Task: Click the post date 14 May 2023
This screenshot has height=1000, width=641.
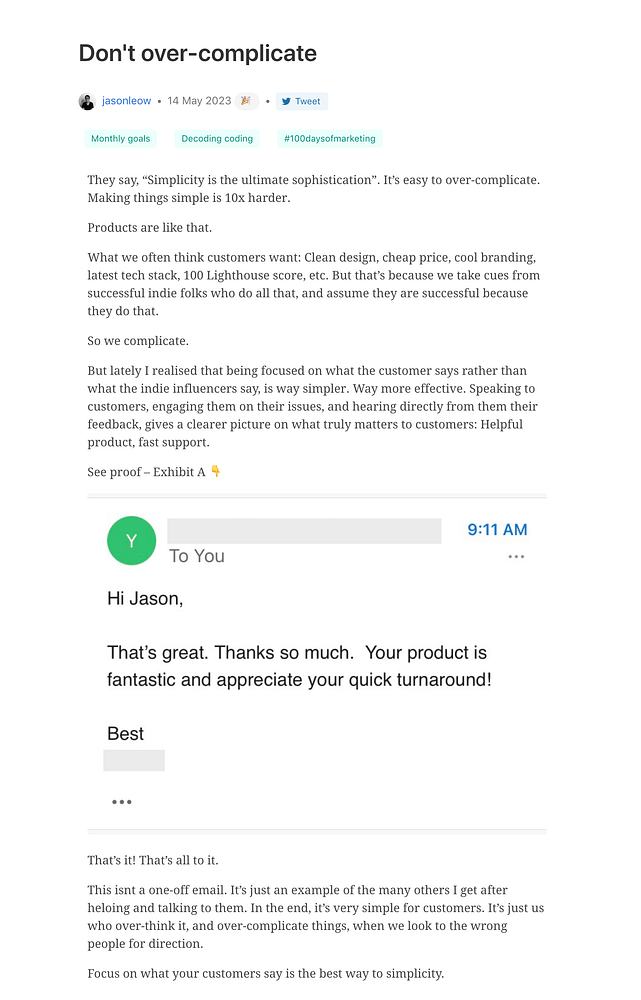Action: click(199, 101)
